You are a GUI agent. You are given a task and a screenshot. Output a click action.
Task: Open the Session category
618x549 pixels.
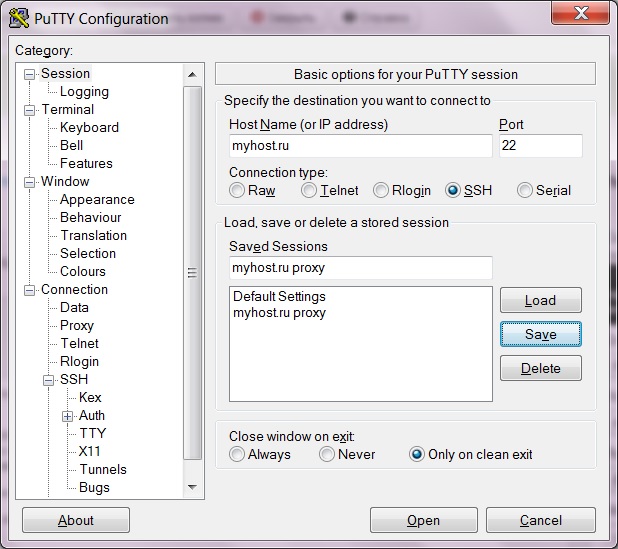(65, 73)
